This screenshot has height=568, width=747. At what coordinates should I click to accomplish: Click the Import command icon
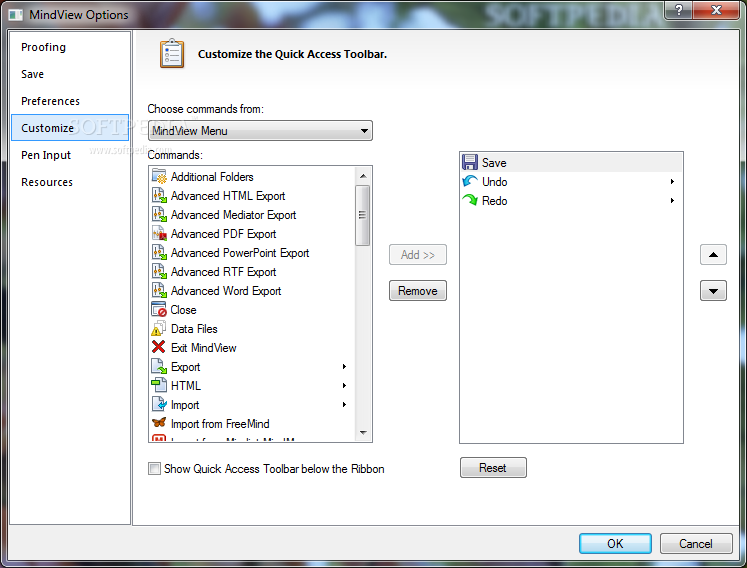pos(159,404)
